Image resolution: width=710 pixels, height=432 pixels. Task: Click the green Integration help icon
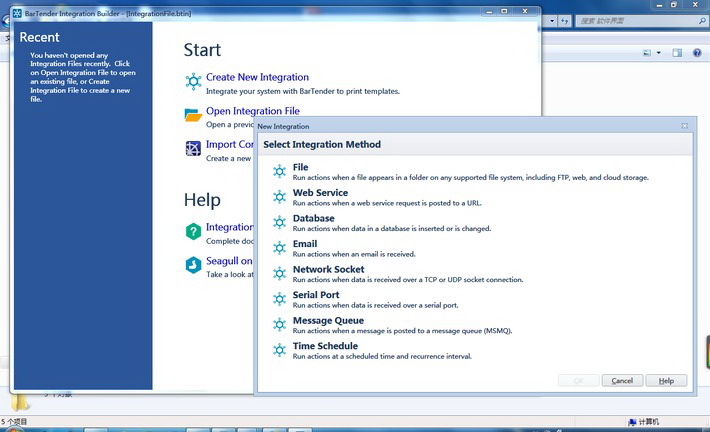193,232
